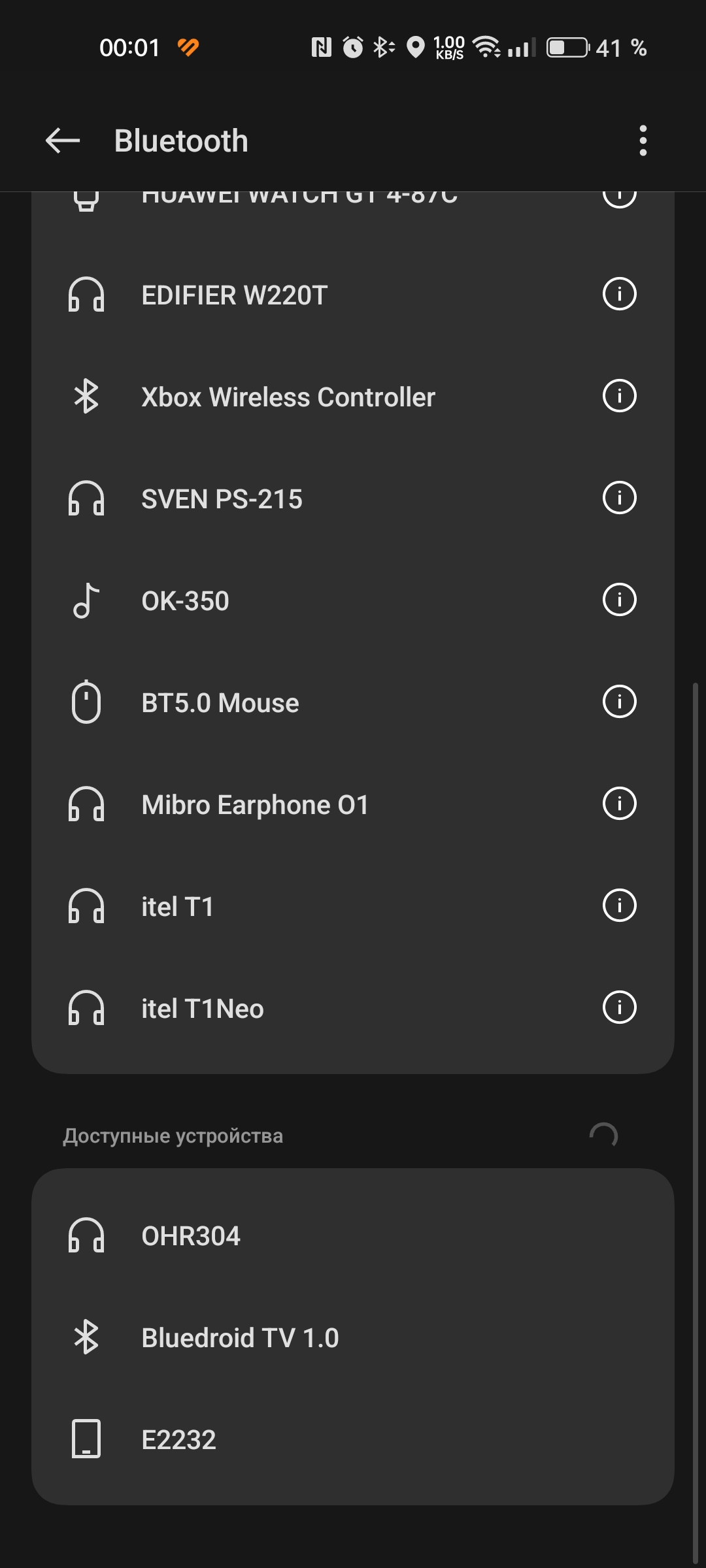Image resolution: width=706 pixels, height=1568 pixels.
Task: Select the SVEN PS-215 device
Action: coord(314,498)
